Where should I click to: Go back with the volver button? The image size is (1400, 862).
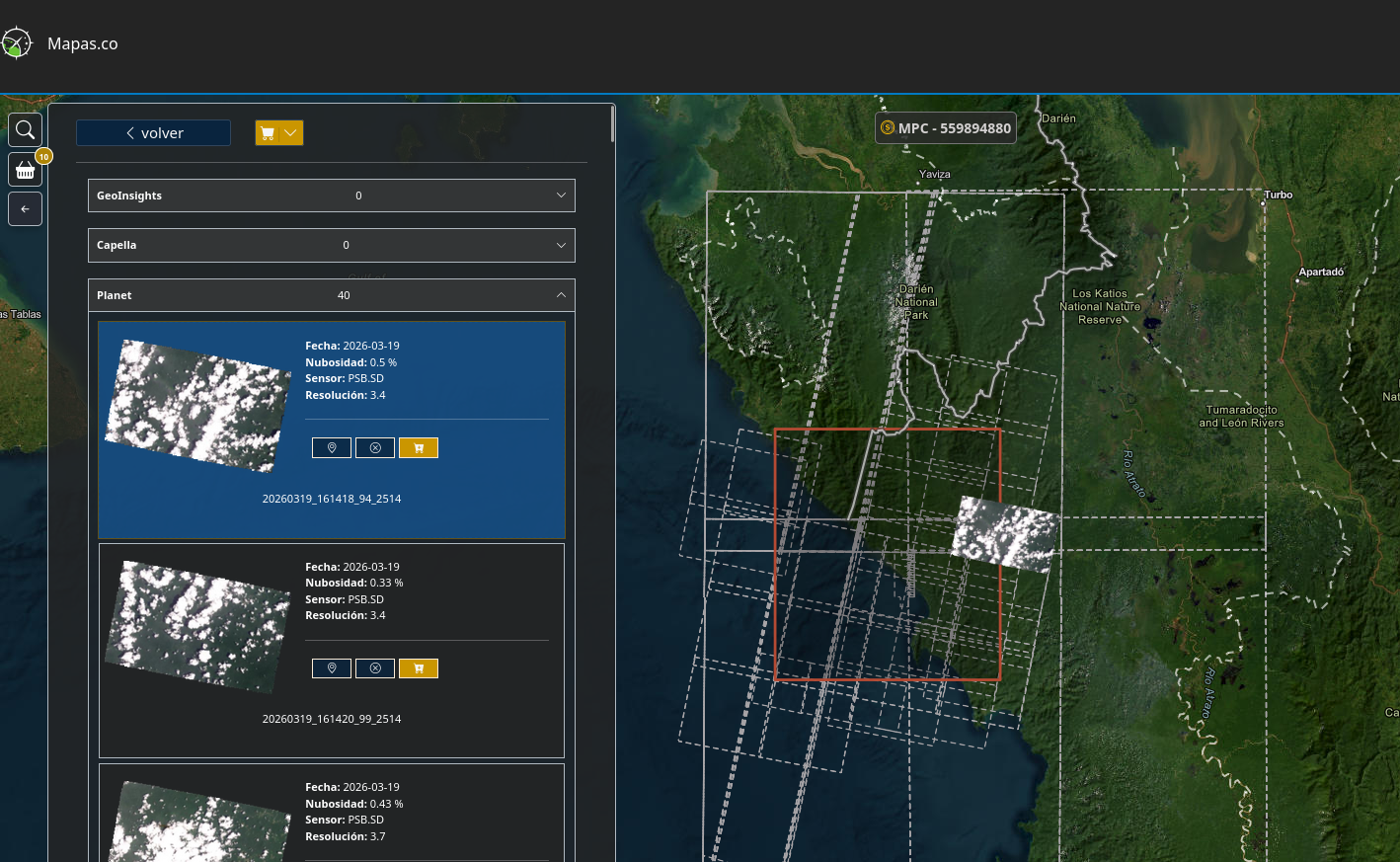(153, 133)
